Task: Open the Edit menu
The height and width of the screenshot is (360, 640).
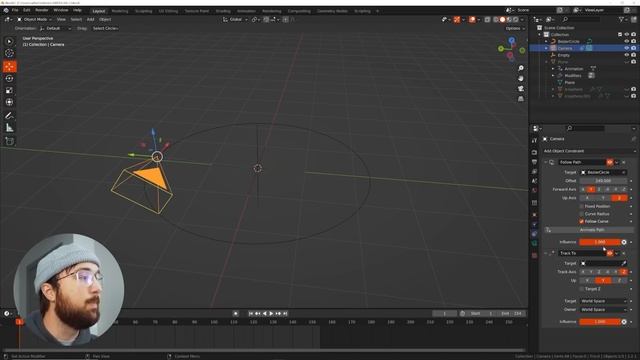Action: (x=27, y=10)
